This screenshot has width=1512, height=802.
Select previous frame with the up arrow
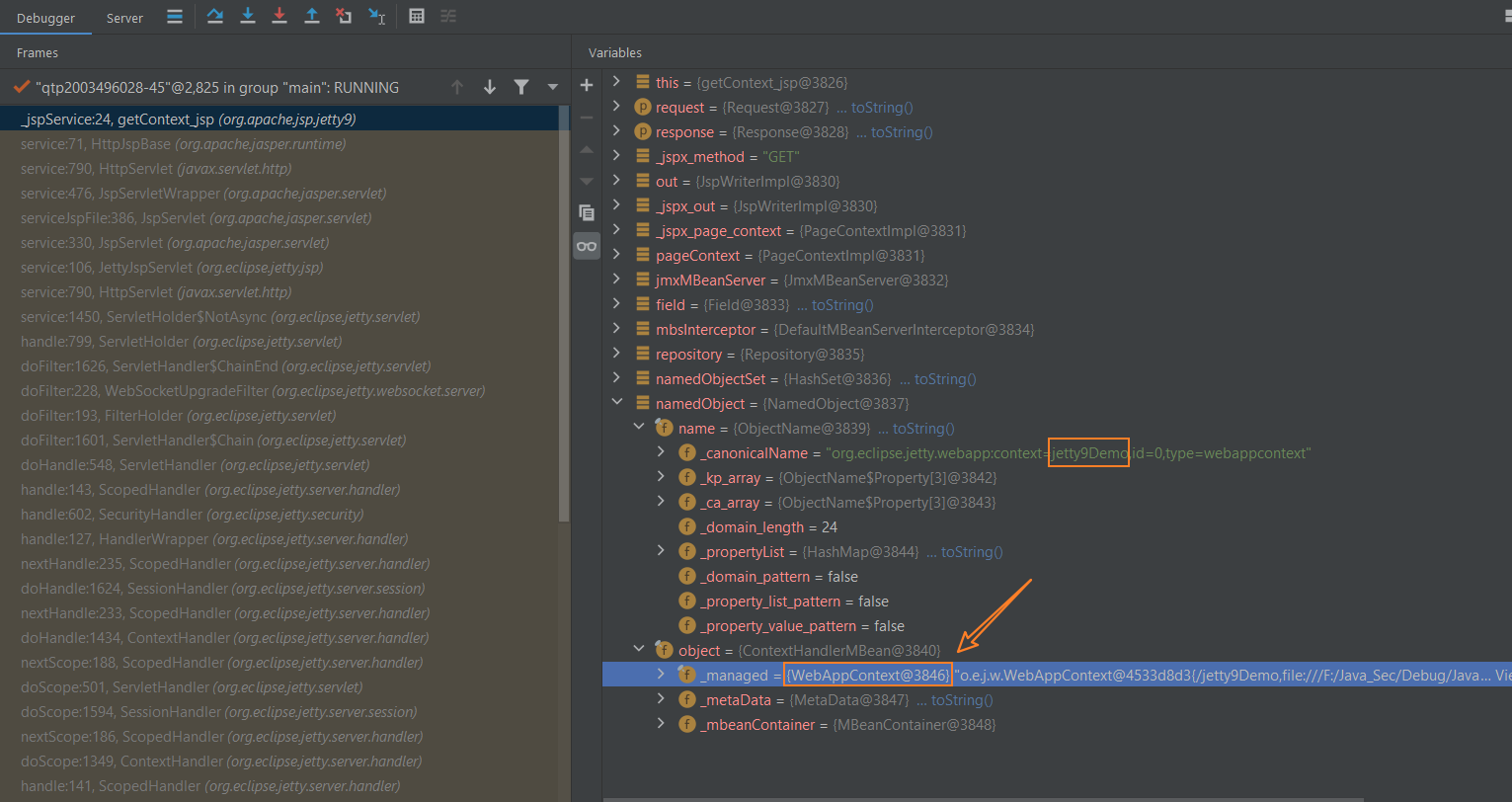(457, 87)
